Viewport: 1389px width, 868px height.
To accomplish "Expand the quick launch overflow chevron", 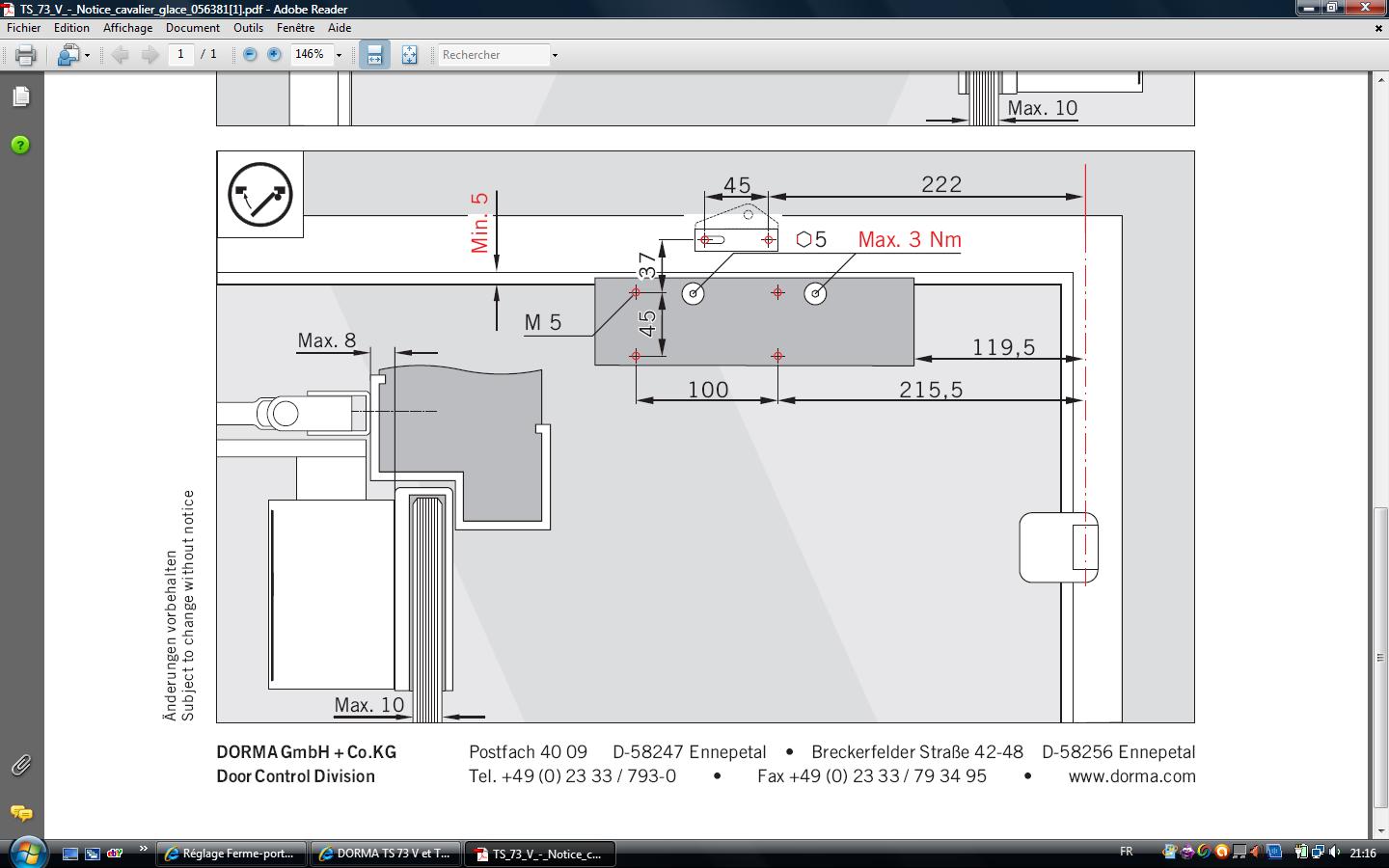I will pos(144,850).
